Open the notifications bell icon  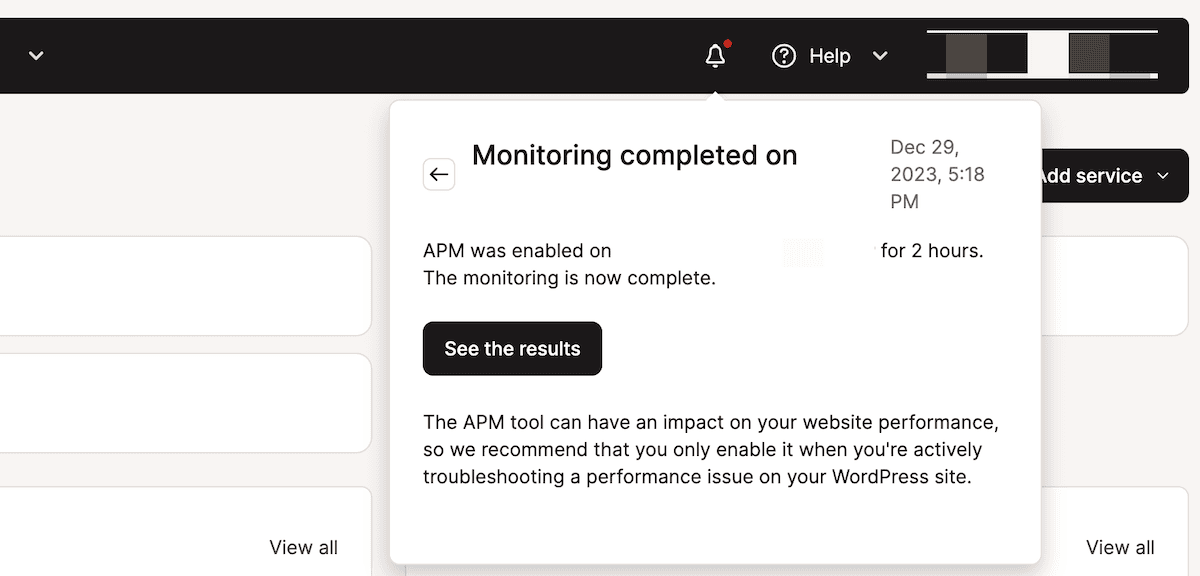pyautogui.click(x=715, y=56)
